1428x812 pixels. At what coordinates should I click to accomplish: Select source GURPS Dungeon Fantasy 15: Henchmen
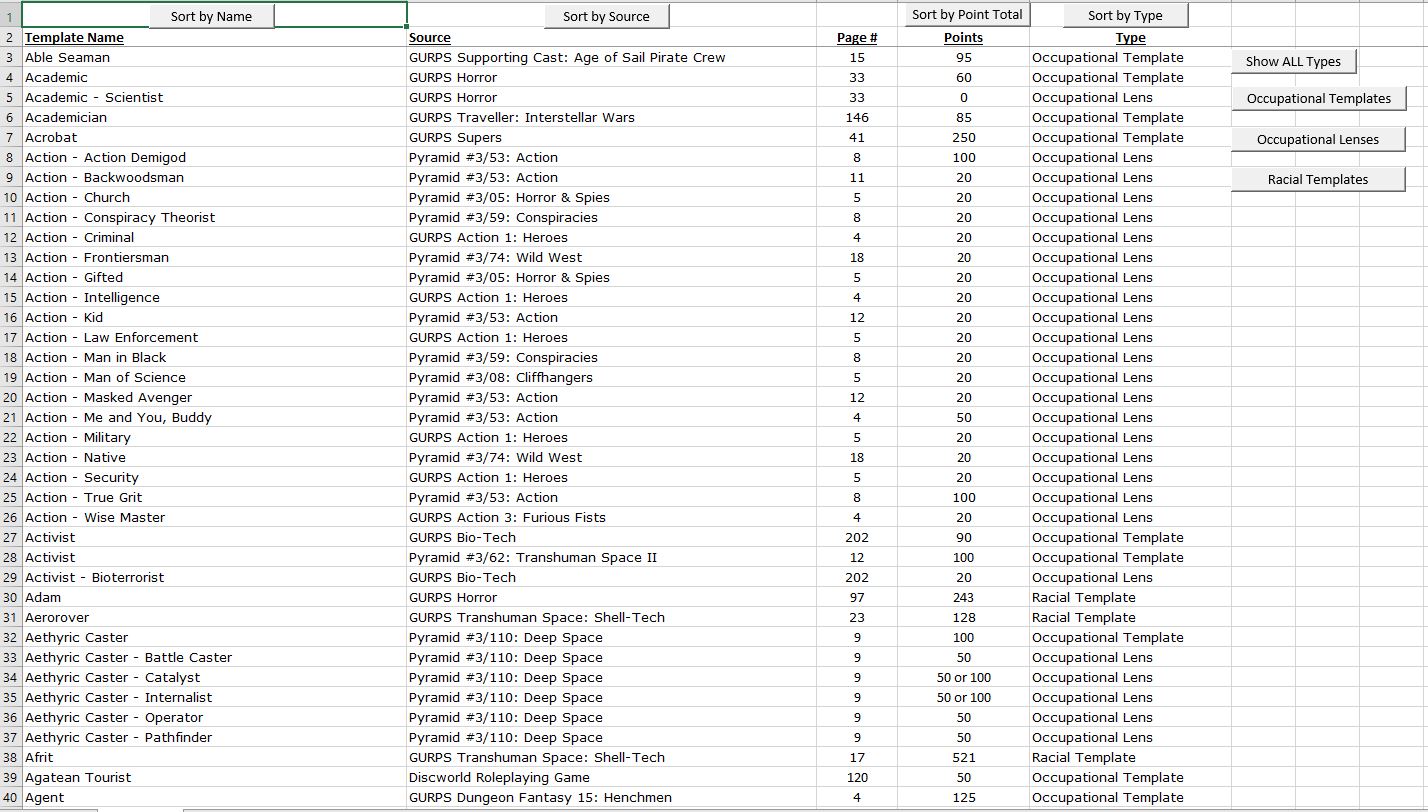coord(612,797)
